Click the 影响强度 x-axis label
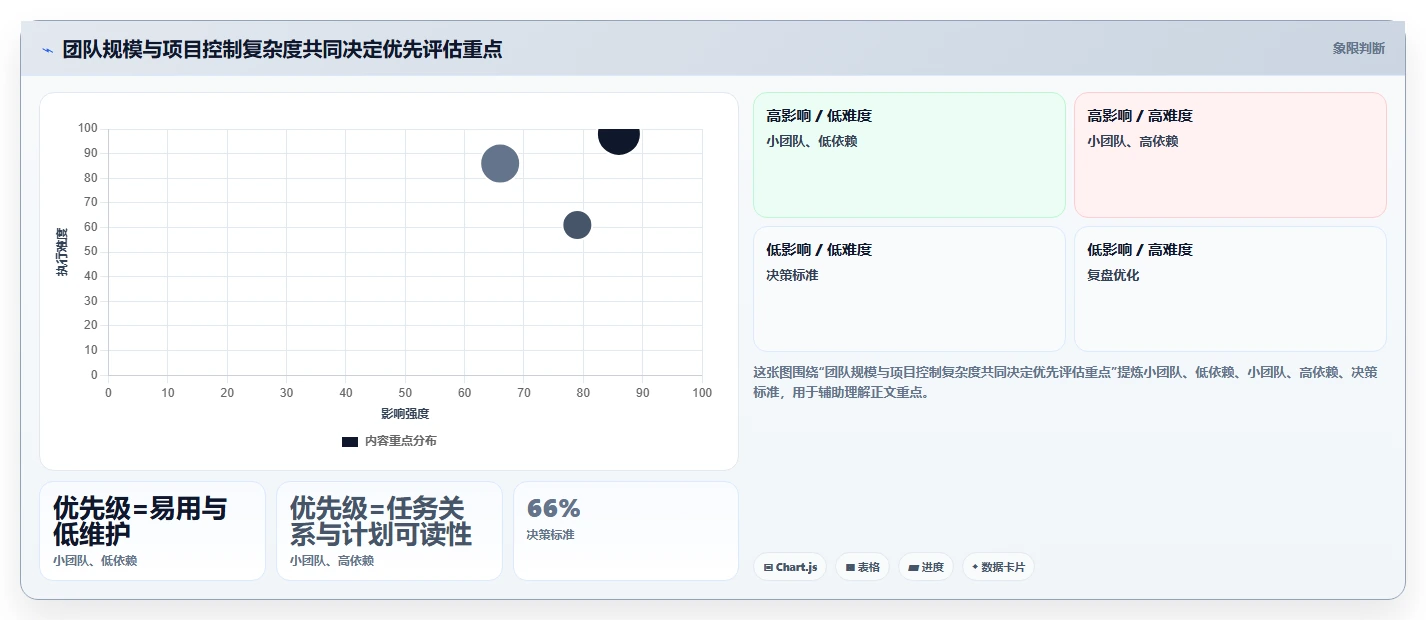1426x620 pixels. [x=405, y=413]
